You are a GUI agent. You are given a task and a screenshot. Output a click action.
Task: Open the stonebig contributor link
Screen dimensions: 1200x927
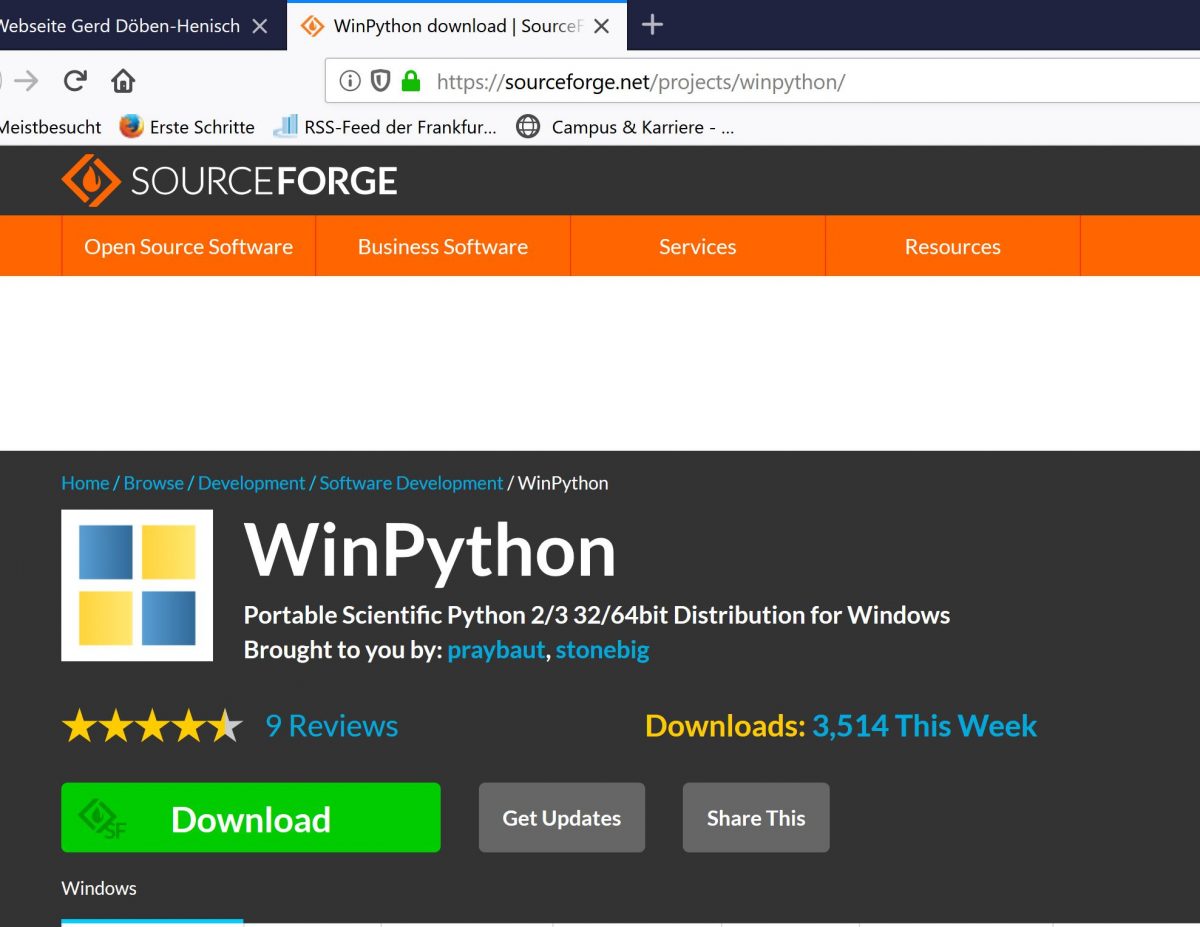click(603, 650)
